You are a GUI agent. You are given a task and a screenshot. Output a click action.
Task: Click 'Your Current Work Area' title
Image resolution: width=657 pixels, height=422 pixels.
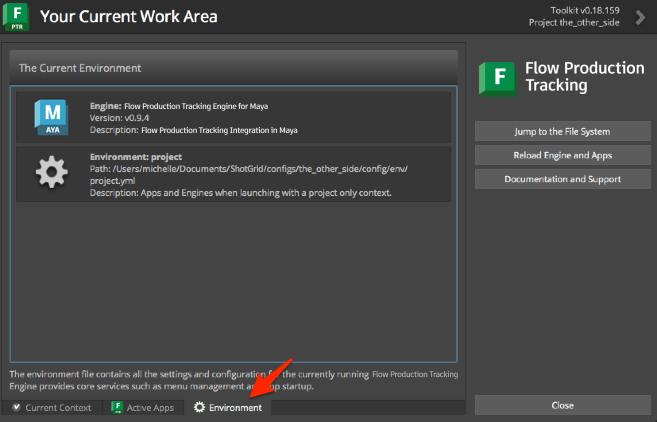tap(129, 17)
